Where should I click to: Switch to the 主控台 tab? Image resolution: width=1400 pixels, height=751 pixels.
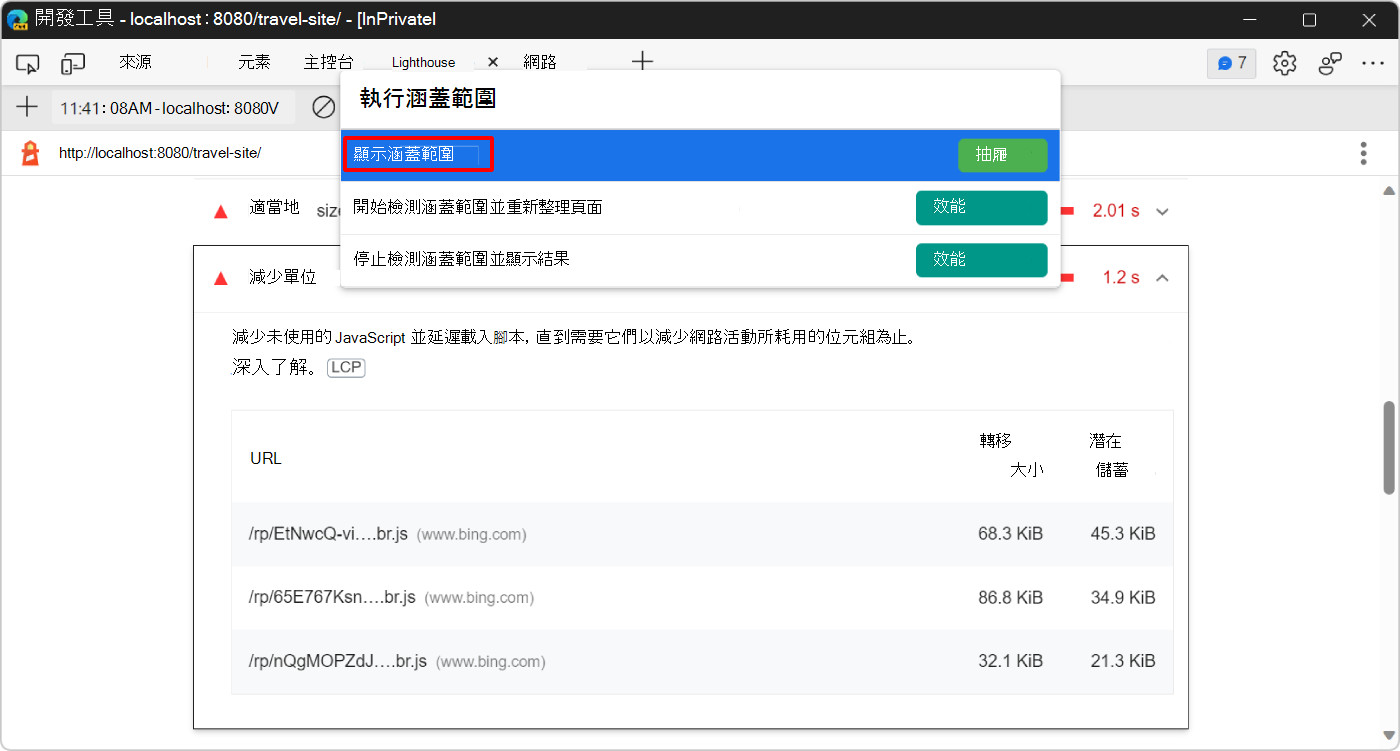click(328, 62)
